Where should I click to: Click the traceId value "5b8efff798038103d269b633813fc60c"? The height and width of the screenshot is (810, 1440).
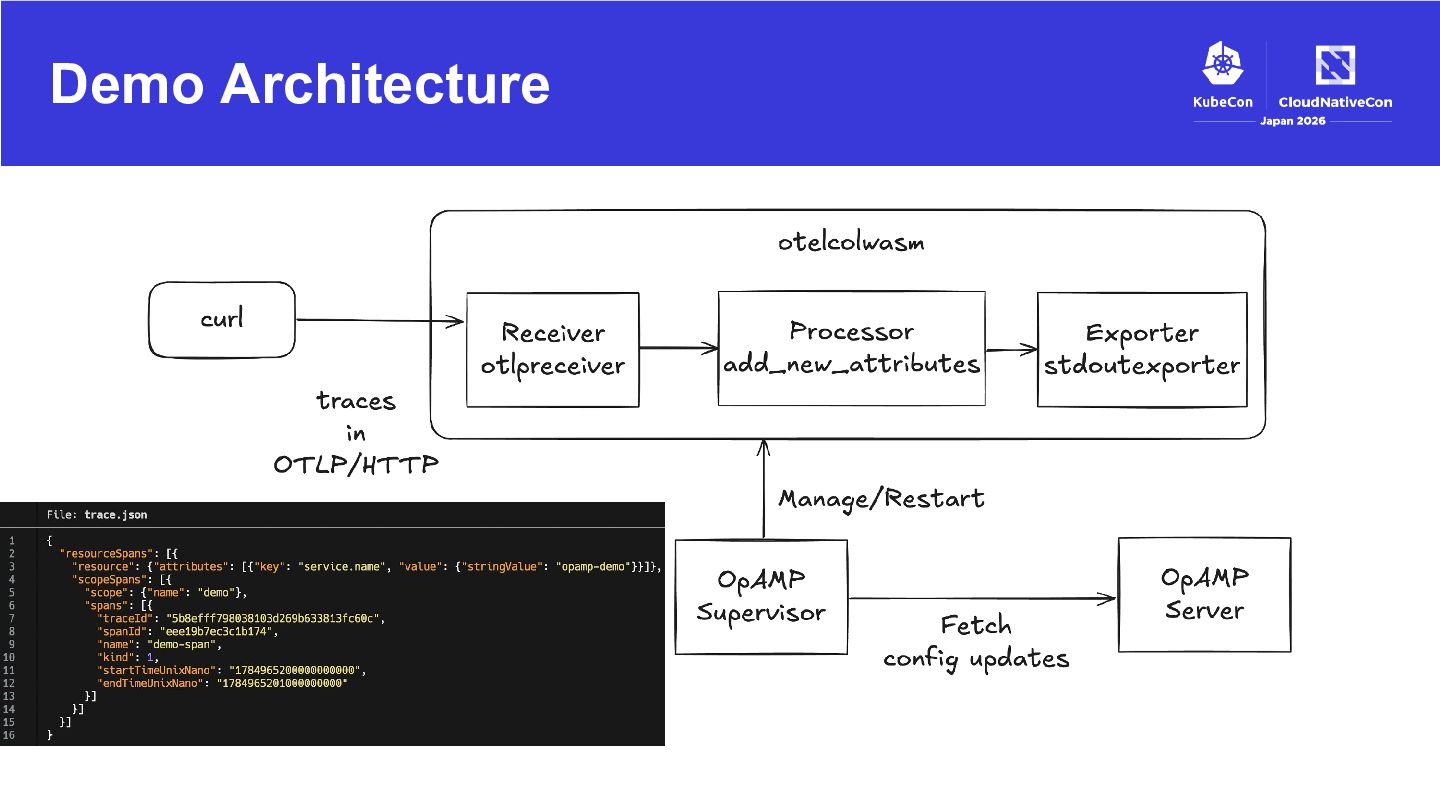(273, 618)
